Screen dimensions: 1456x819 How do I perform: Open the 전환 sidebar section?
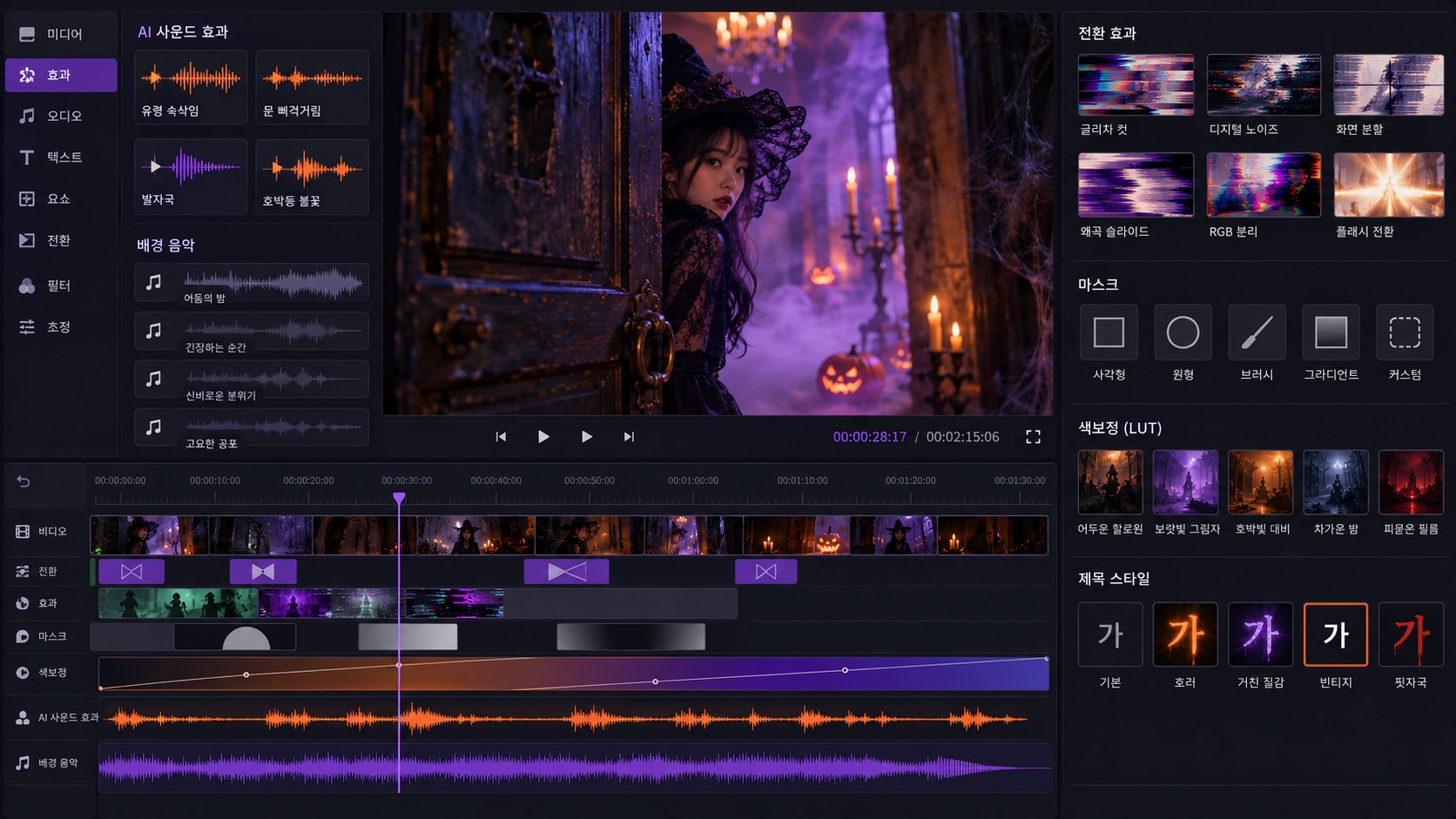pos(61,240)
